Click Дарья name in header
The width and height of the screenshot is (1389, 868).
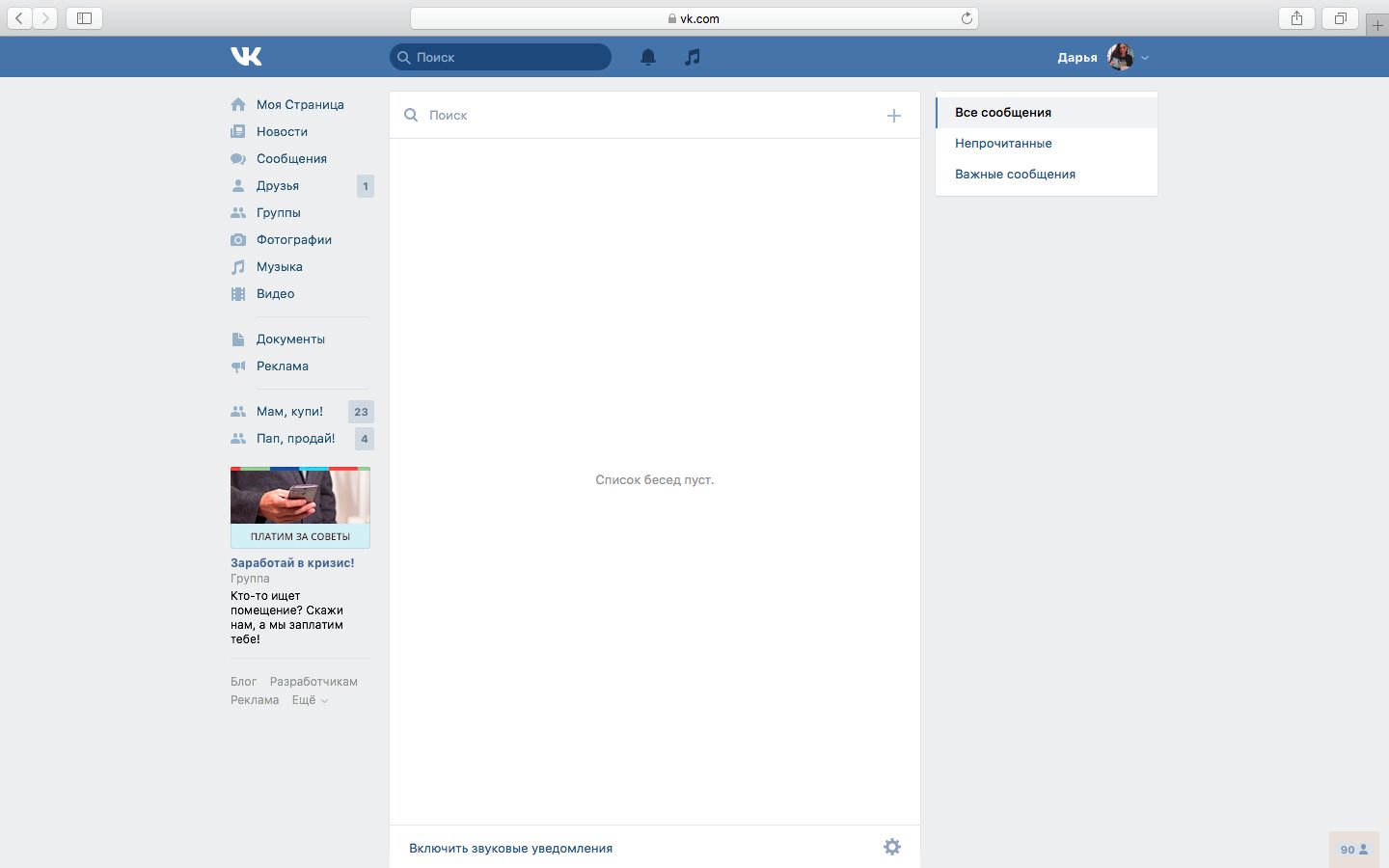click(1077, 57)
